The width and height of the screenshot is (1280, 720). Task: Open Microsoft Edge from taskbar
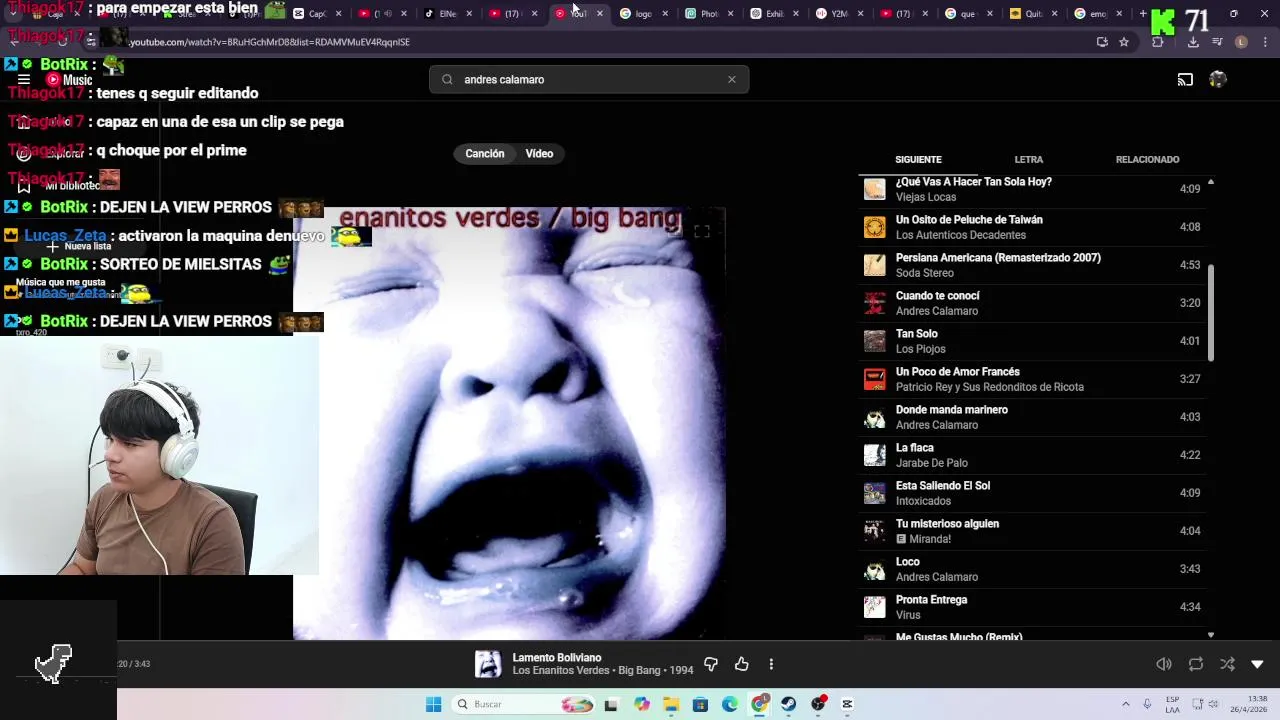[730, 704]
